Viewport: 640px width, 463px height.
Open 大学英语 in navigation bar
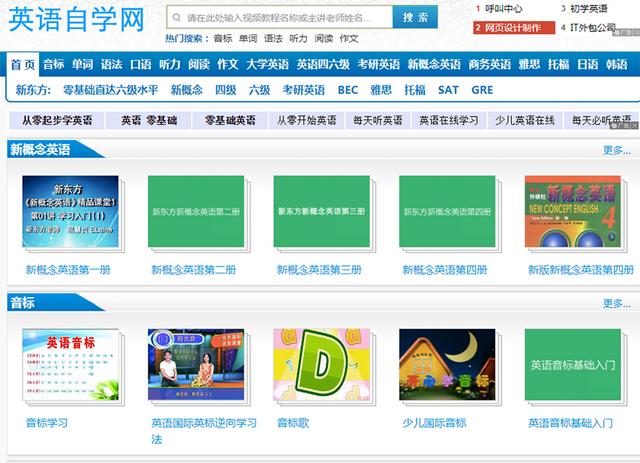[x=267, y=65]
